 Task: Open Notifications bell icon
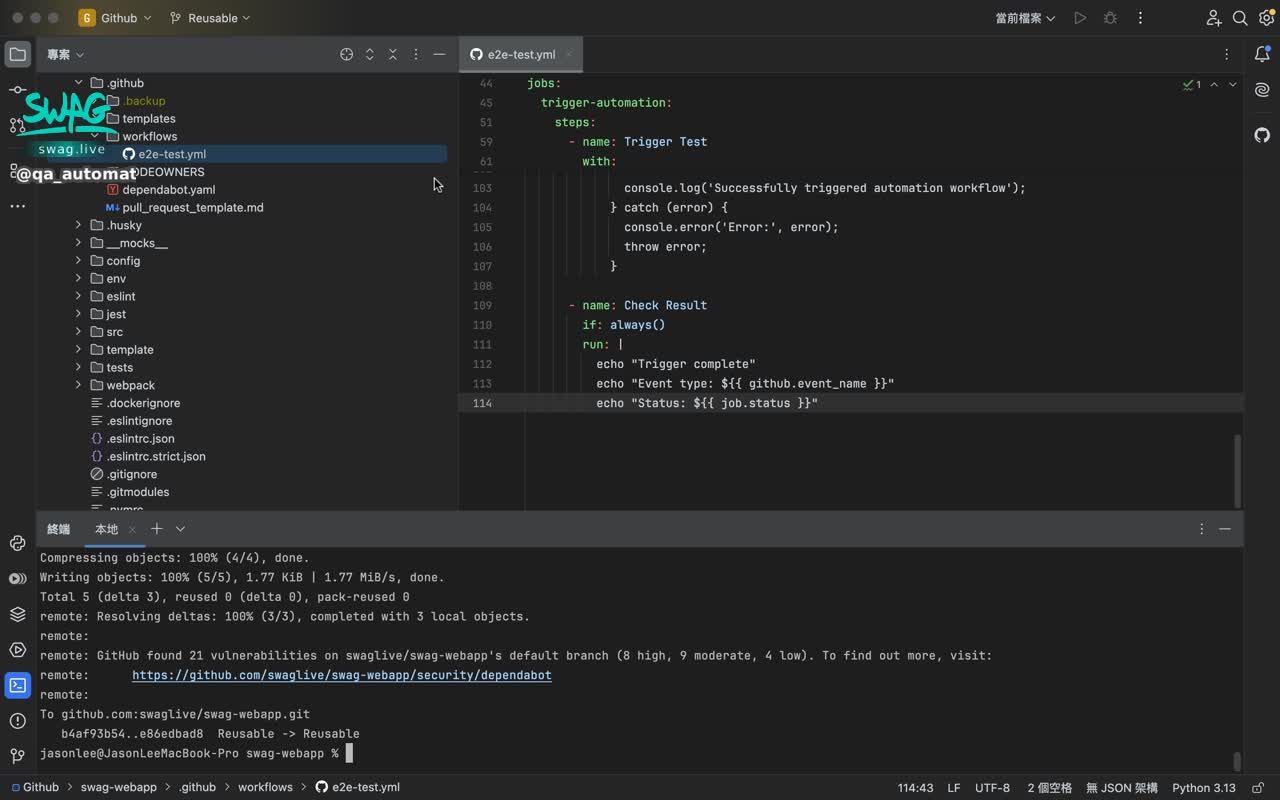(x=1262, y=54)
